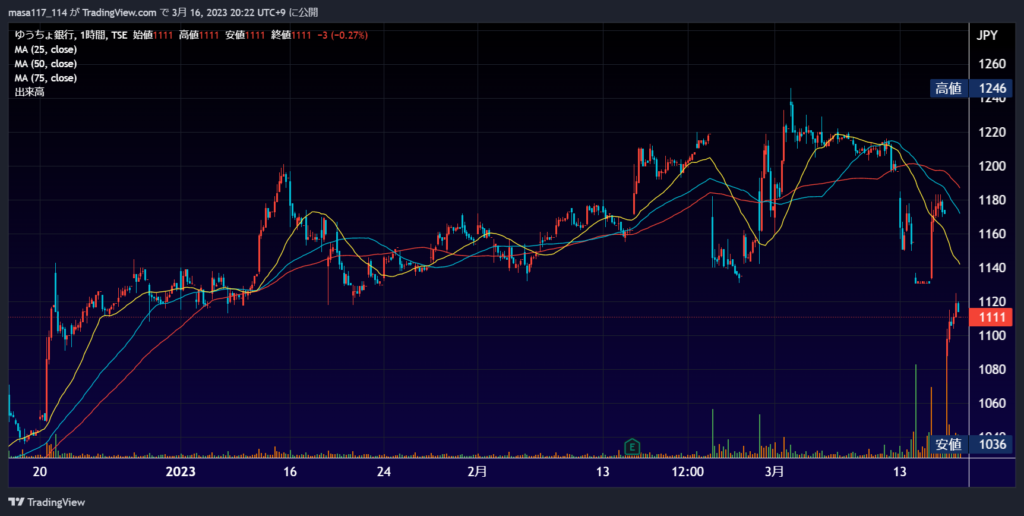Image resolution: width=1024 pixels, height=516 pixels.
Task: Select the MA (50, close) indicator legend
Action: [46, 64]
